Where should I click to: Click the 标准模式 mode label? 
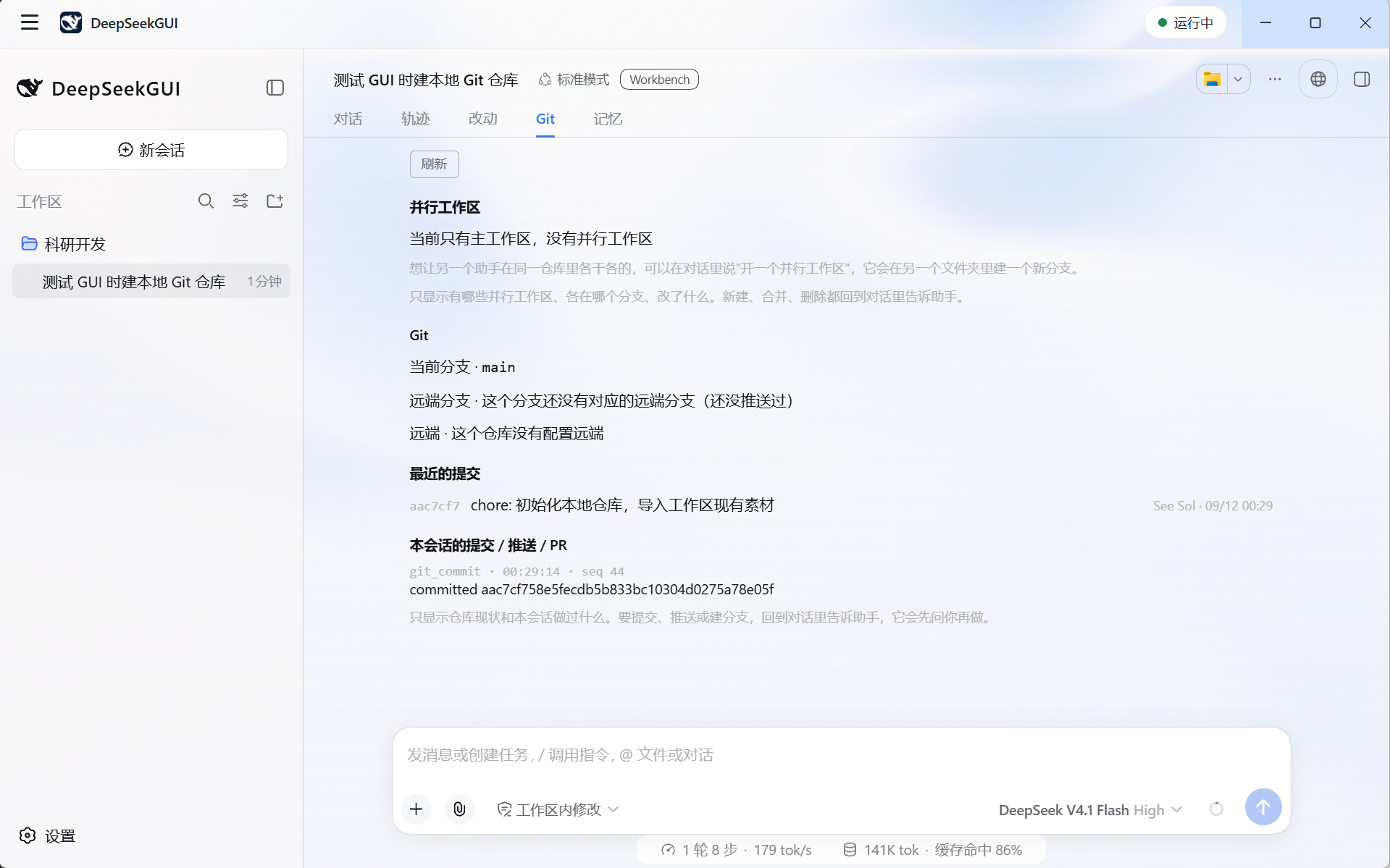click(574, 80)
